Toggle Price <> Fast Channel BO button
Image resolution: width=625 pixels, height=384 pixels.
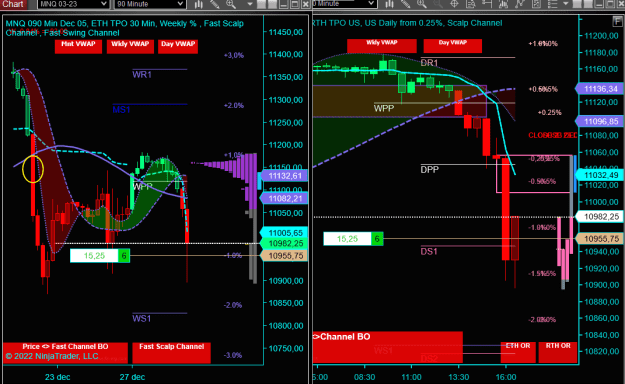65,352
